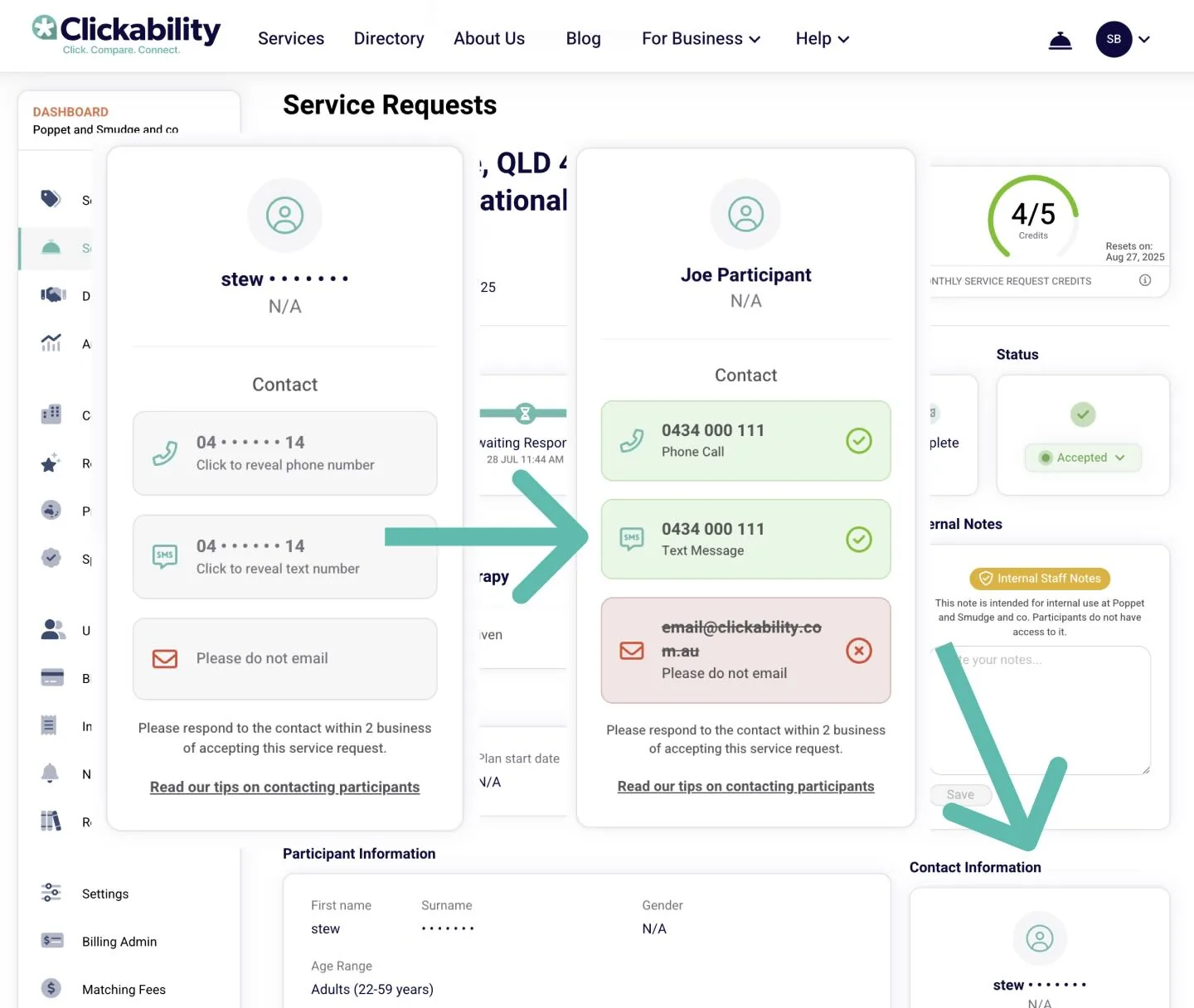Click the info icon beside service request credits
The image size is (1194, 1008).
tap(1145, 280)
